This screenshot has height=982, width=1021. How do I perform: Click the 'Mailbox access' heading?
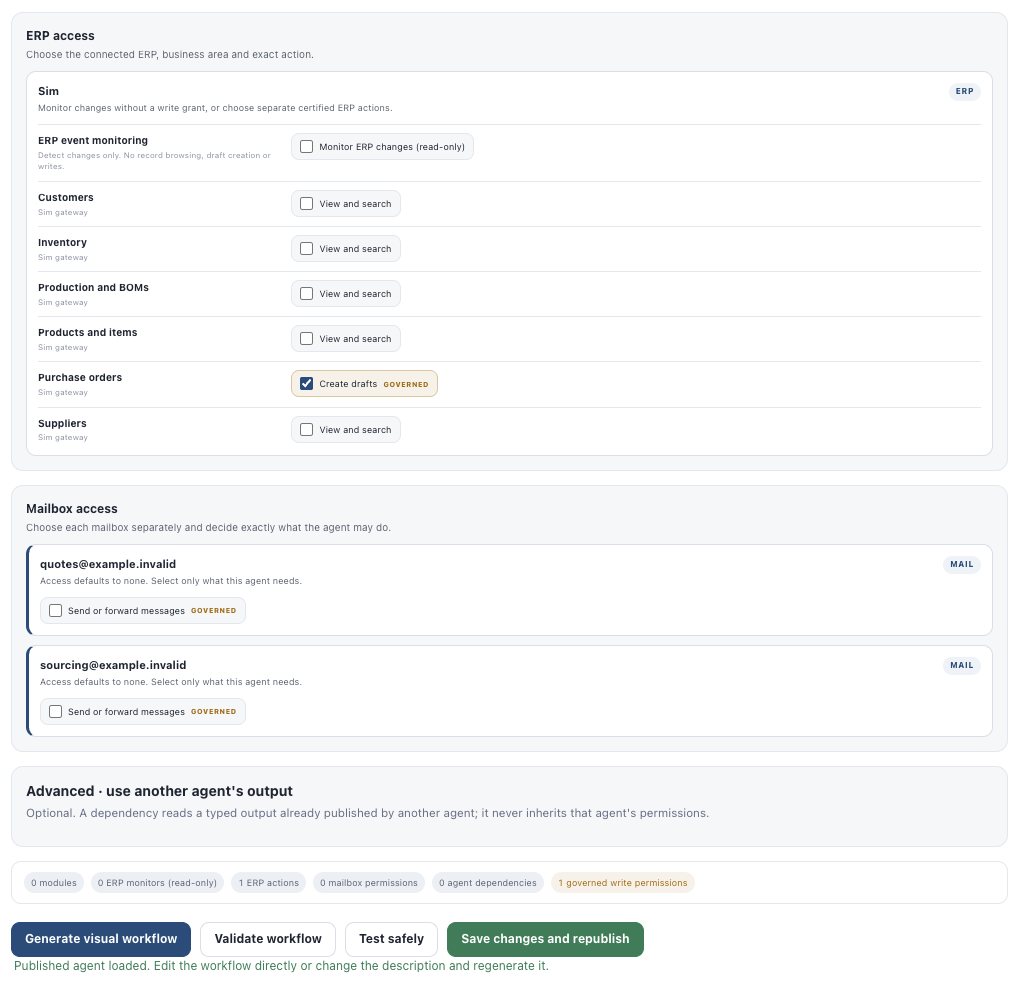pos(72,509)
